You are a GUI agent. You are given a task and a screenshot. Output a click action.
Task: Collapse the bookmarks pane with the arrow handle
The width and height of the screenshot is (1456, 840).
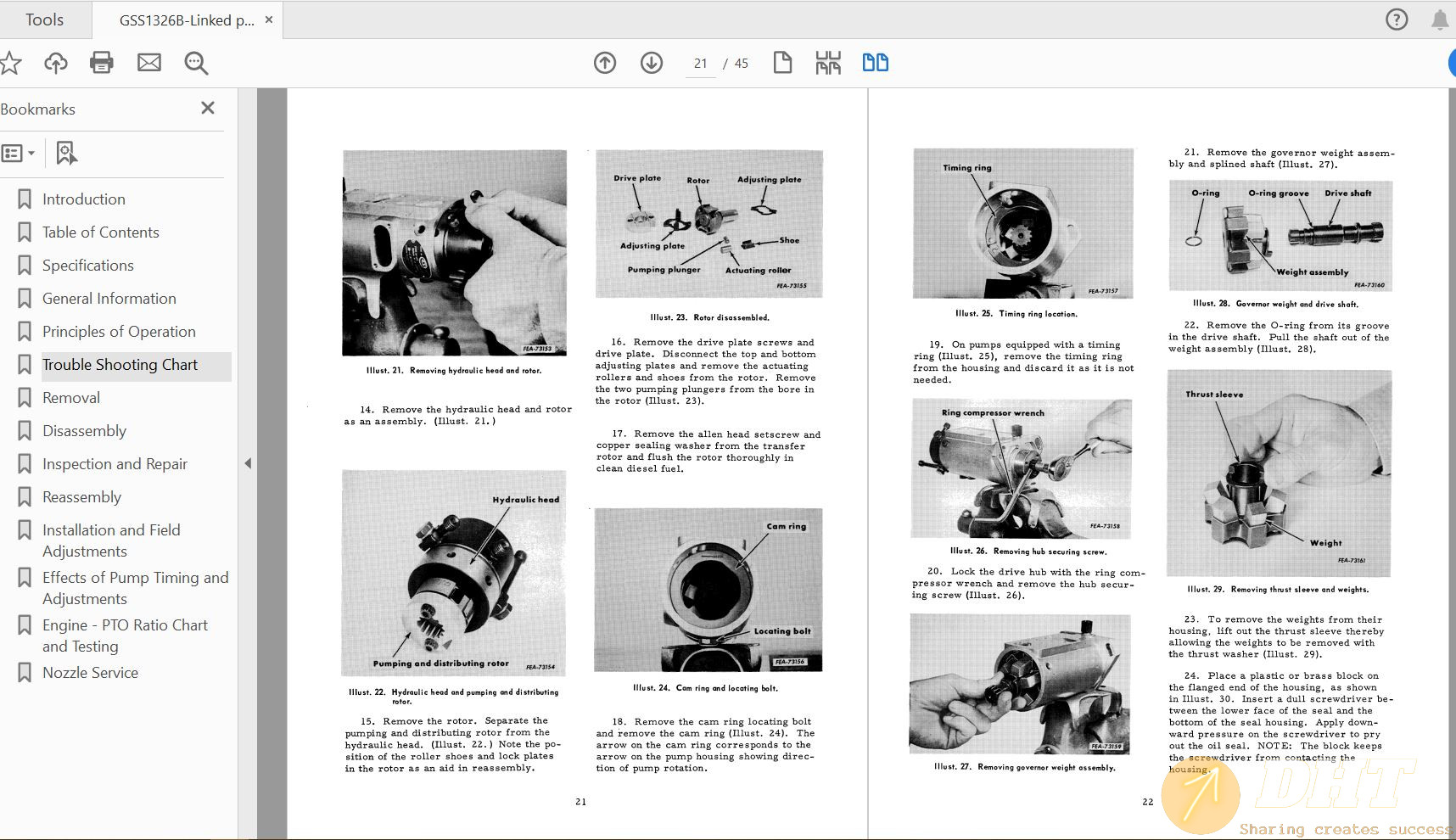pos(248,463)
